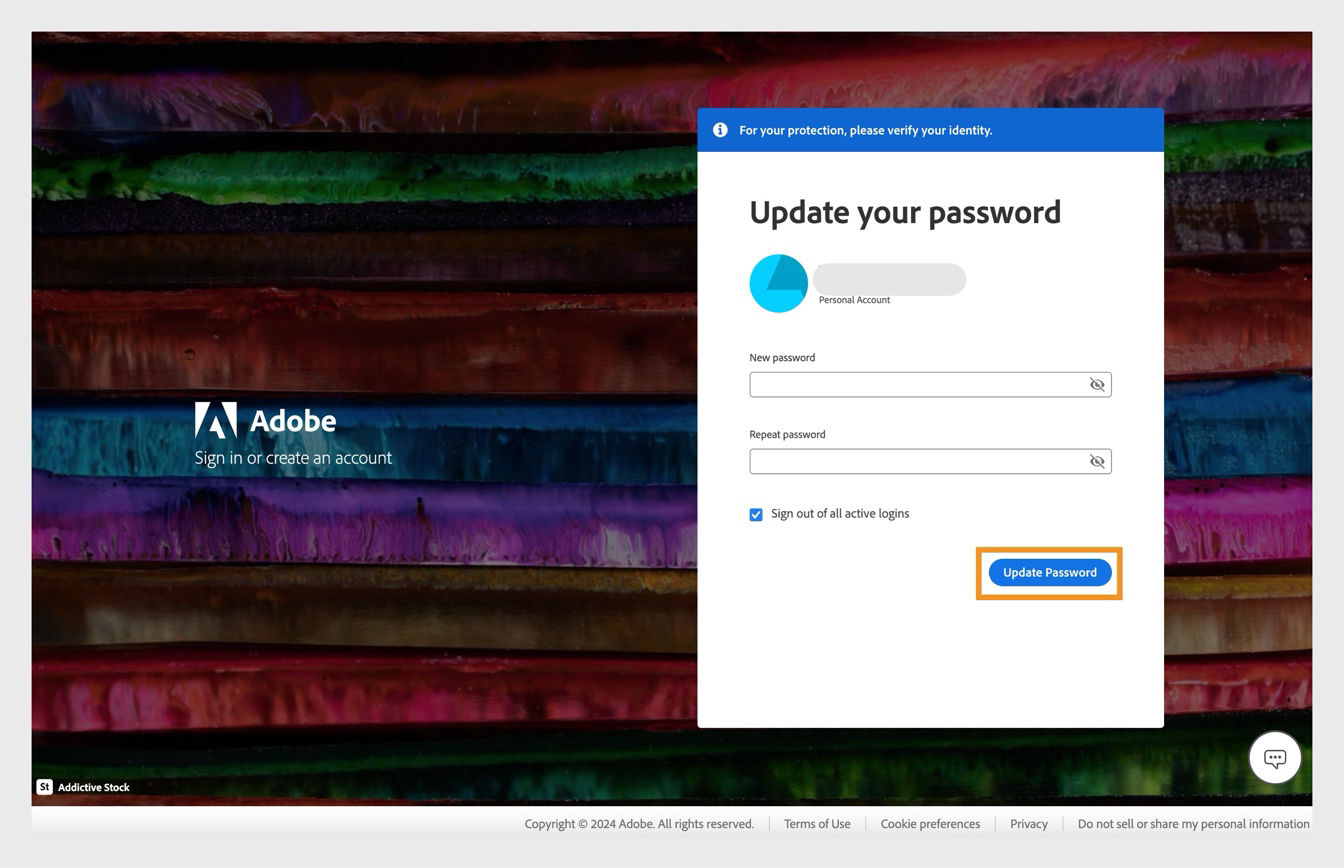
Task: Open Cookie preferences
Action: coord(930,823)
